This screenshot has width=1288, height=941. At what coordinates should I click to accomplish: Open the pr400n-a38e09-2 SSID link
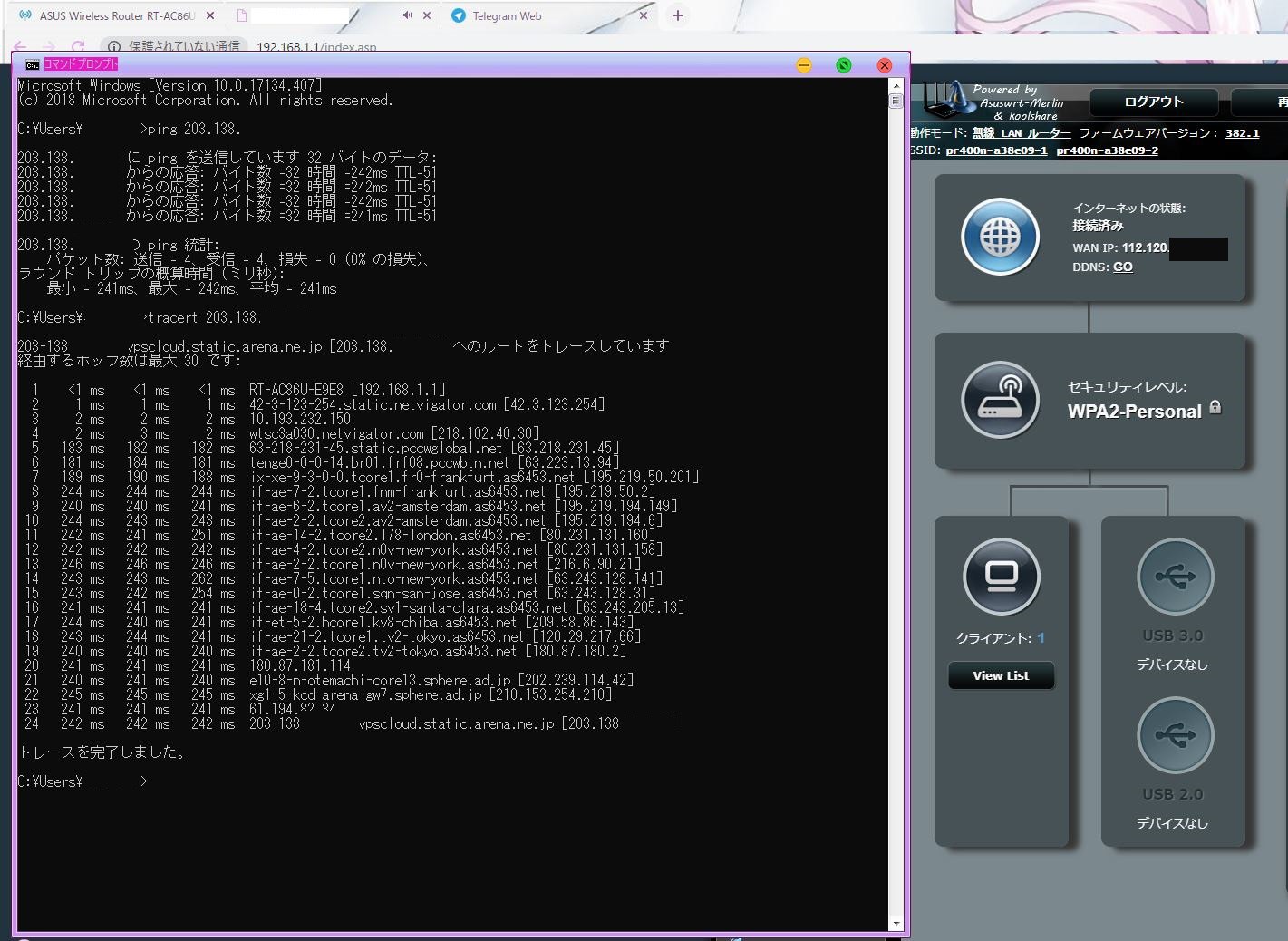coord(1107,150)
